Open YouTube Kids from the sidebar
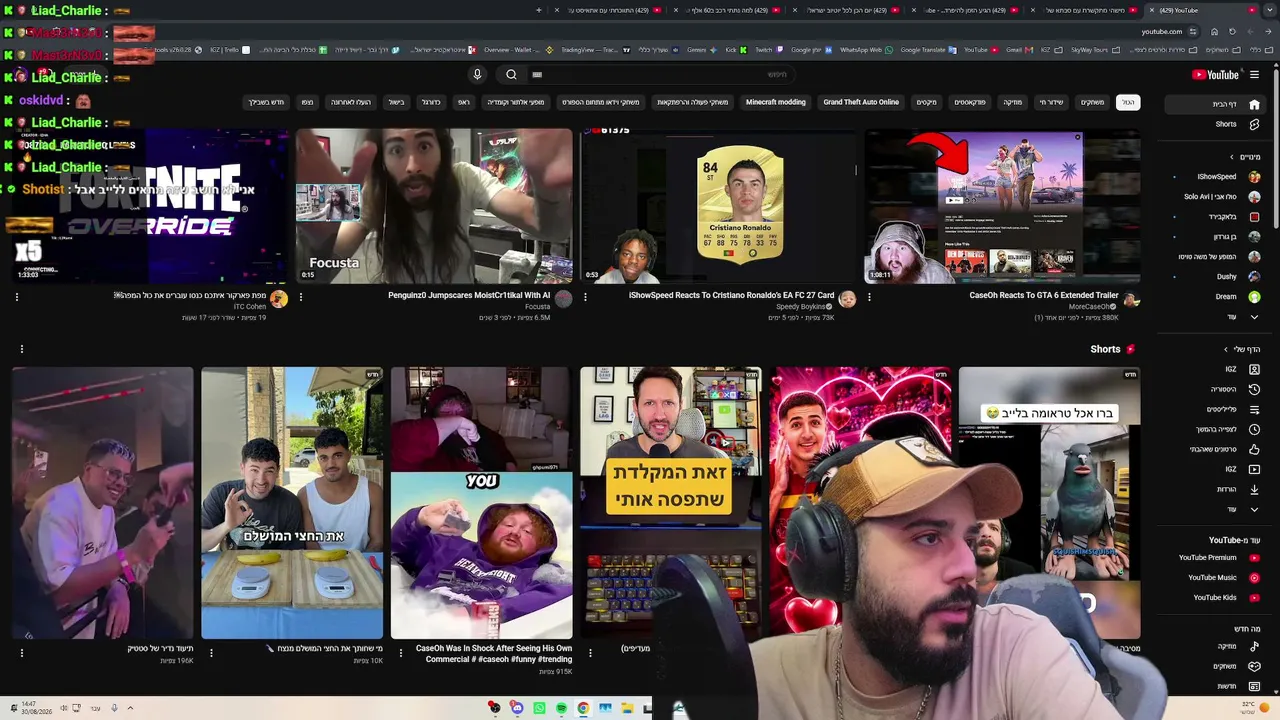Screen dimensions: 1280x720 tap(1217, 598)
